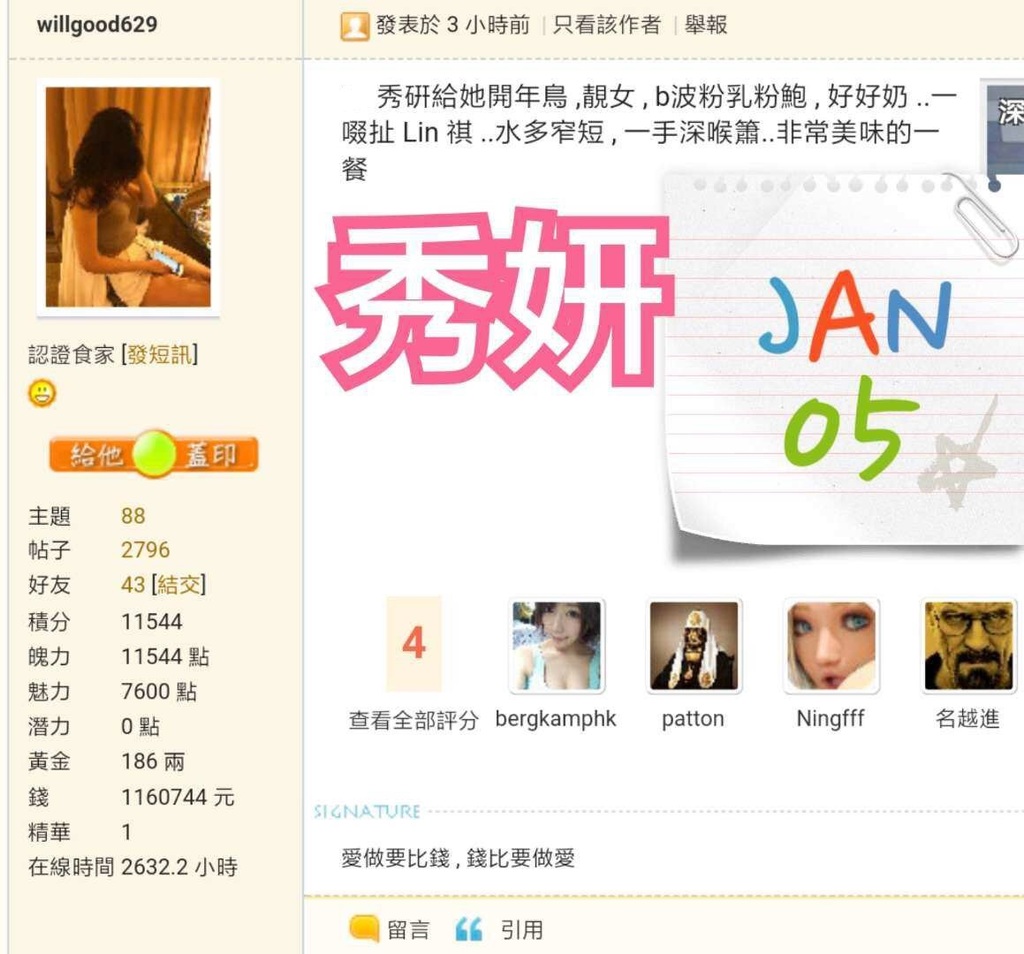
Task: Click the 結交 add friend link
Action: (179, 584)
